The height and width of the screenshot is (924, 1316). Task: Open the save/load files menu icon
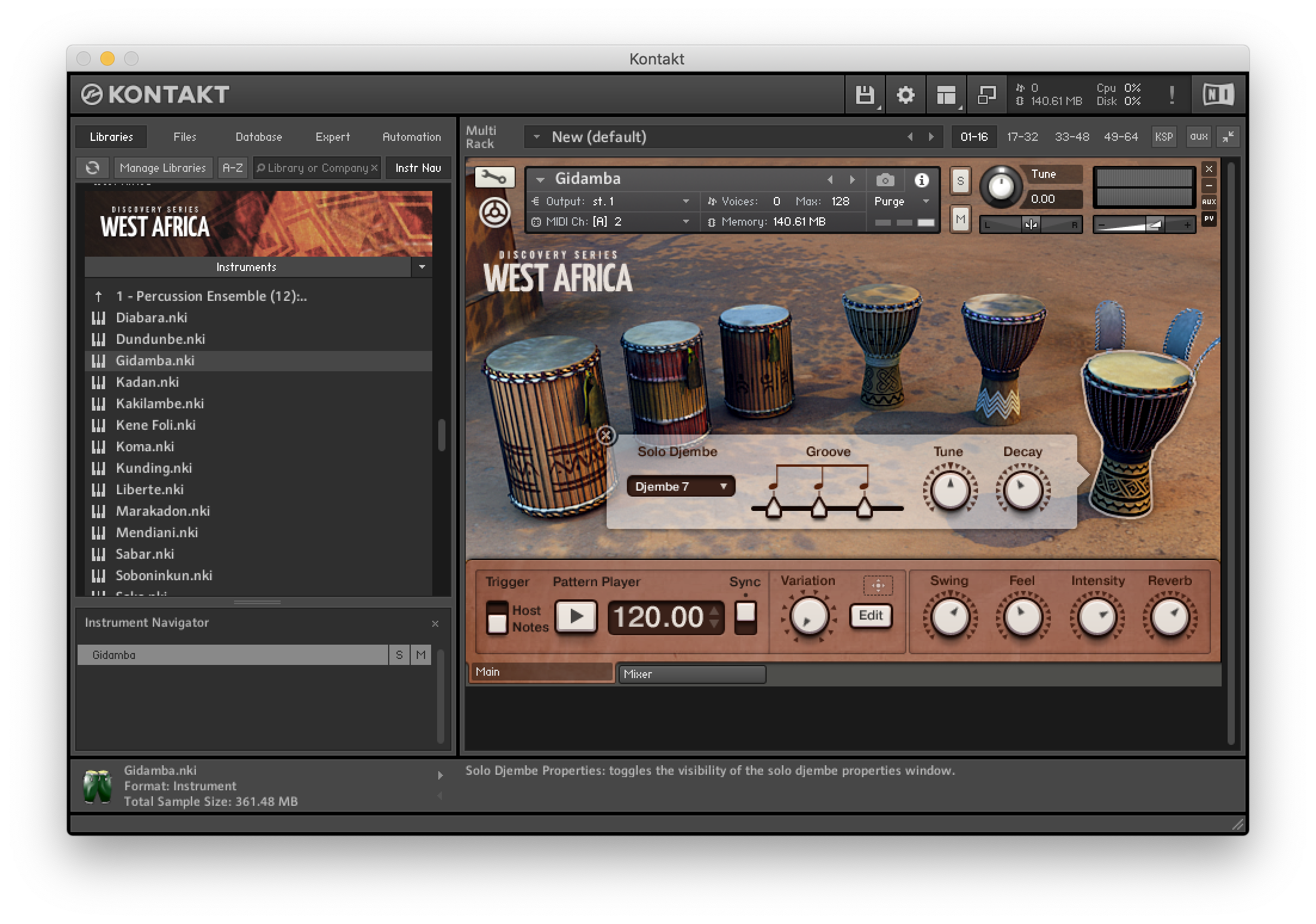click(x=865, y=95)
